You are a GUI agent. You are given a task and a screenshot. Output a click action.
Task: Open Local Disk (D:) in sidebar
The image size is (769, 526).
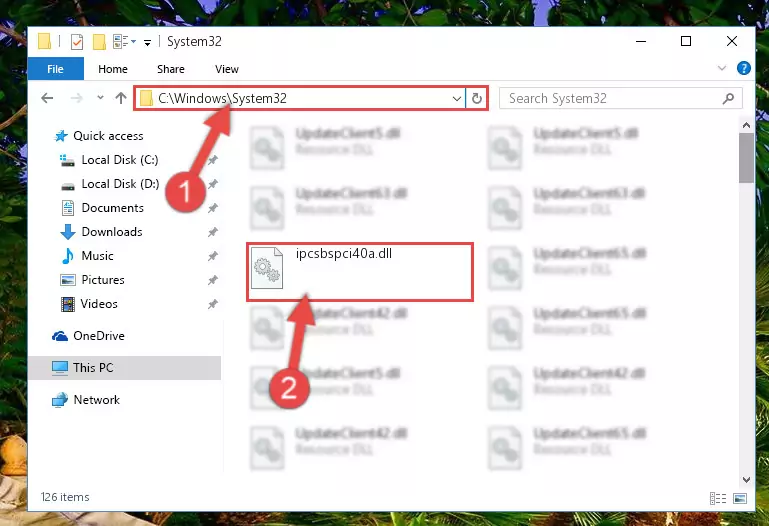click(120, 184)
